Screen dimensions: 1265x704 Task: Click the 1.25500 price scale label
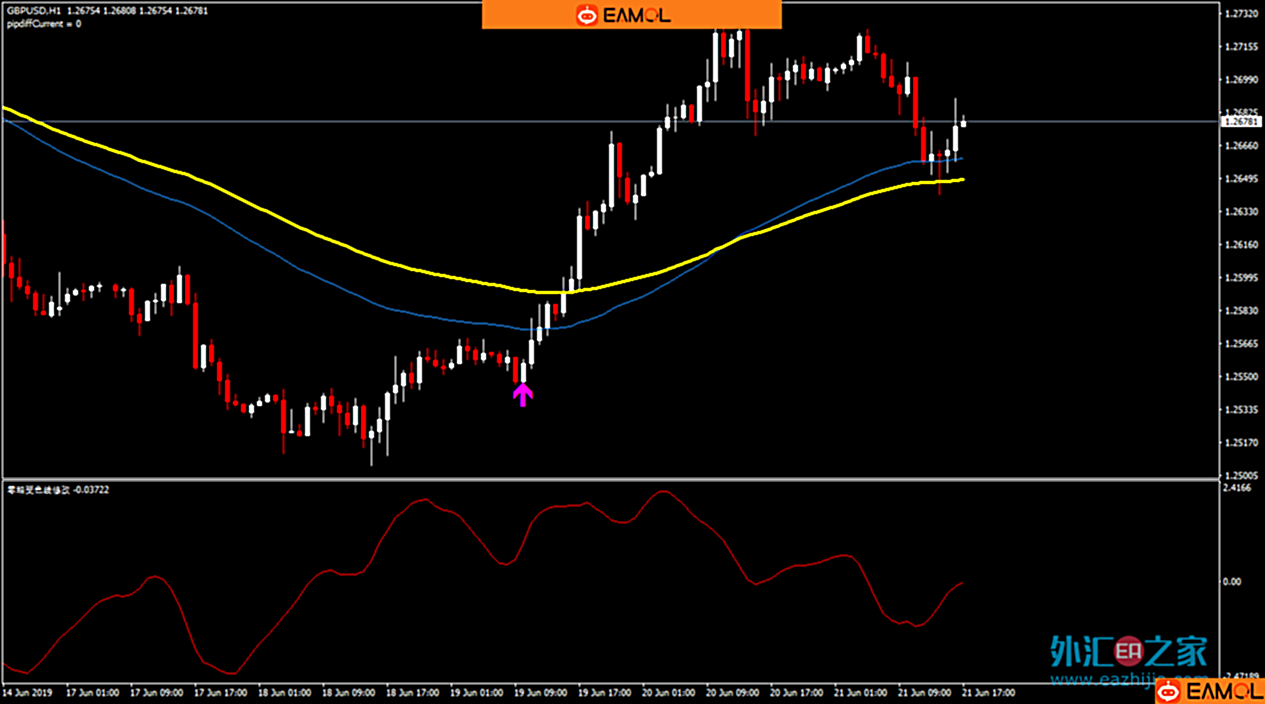click(x=1240, y=377)
